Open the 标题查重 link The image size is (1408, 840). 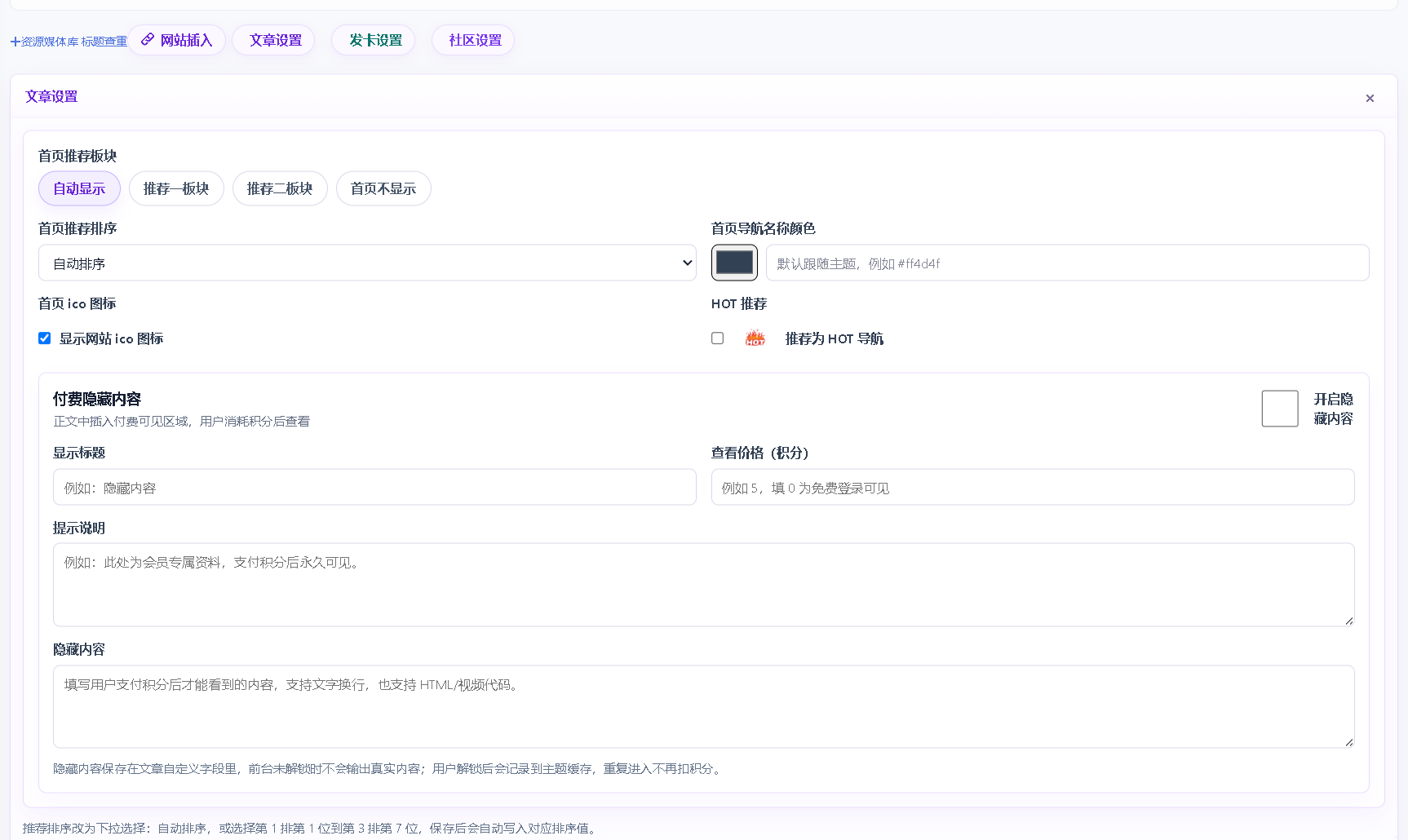(x=104, y=42)
